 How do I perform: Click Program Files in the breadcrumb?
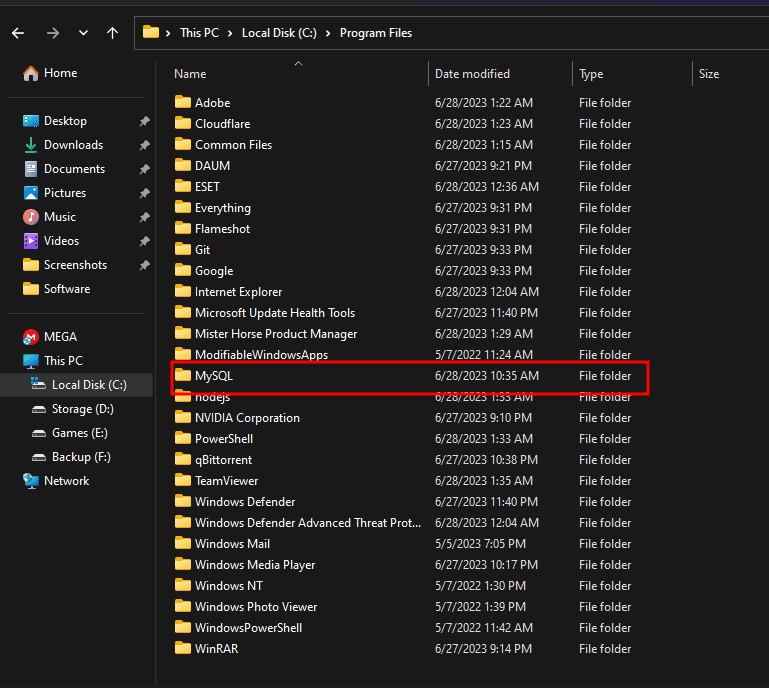tap(376, 33)
